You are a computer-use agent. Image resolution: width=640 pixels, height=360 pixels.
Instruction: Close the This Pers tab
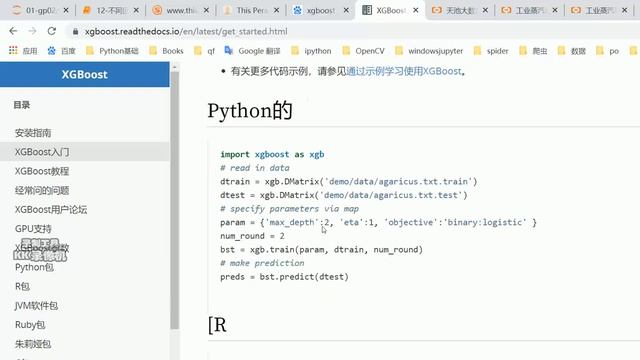click(276, 10)
